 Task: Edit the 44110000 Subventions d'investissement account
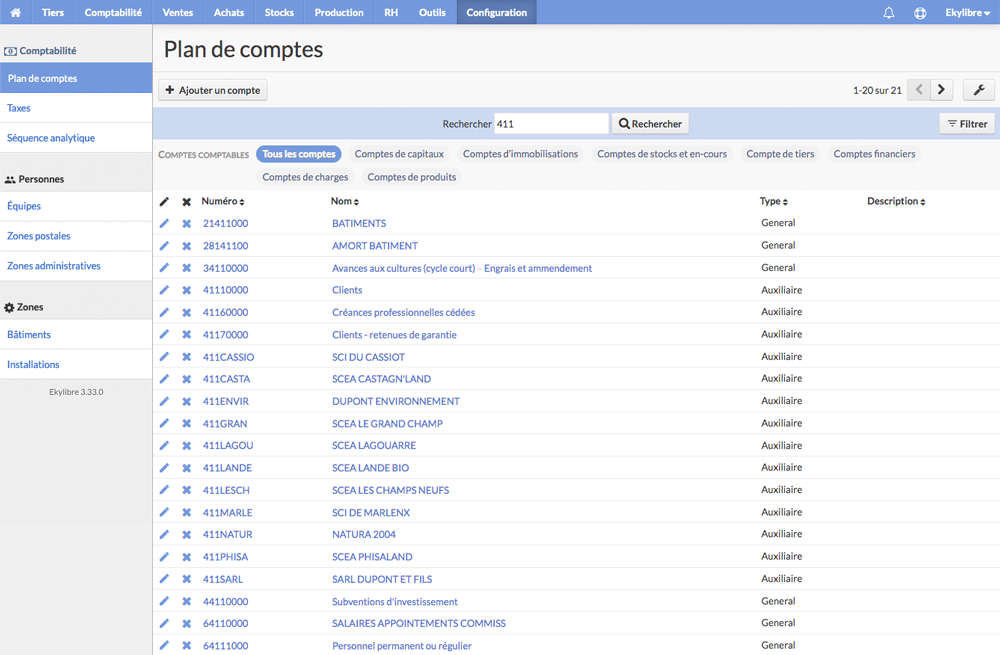tap(164, 601)
